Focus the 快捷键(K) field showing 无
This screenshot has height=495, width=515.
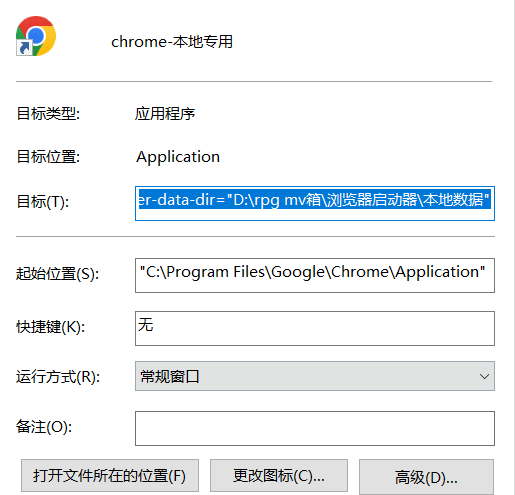tap(315, 328)
